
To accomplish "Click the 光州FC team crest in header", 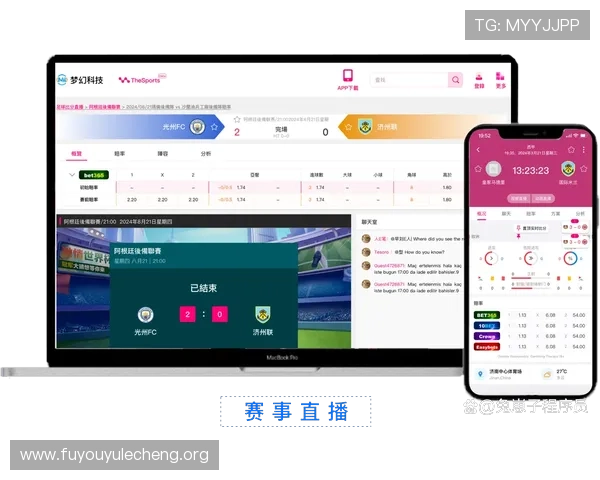I will coord(198,127).
